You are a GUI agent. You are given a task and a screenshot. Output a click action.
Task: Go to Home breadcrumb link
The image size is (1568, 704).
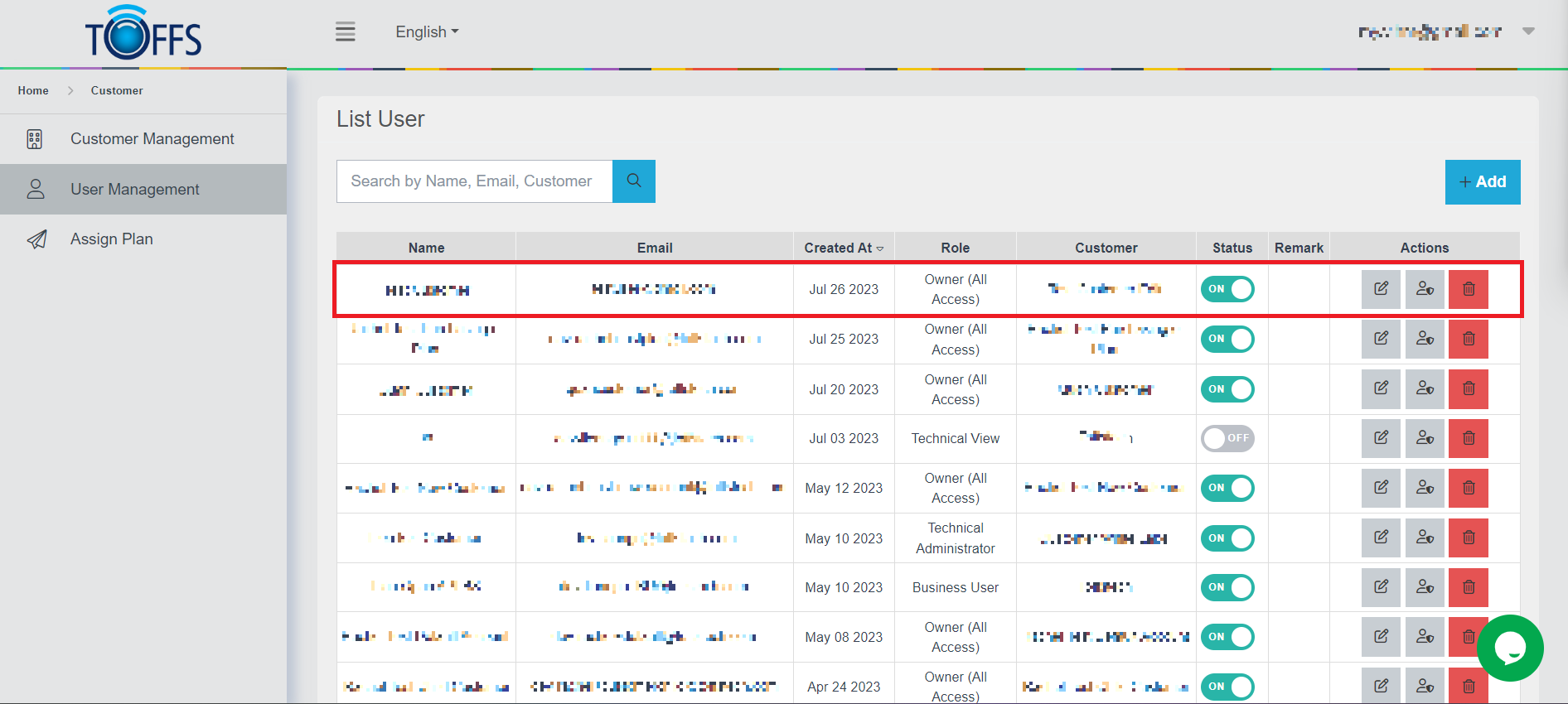tap(33, 91)
